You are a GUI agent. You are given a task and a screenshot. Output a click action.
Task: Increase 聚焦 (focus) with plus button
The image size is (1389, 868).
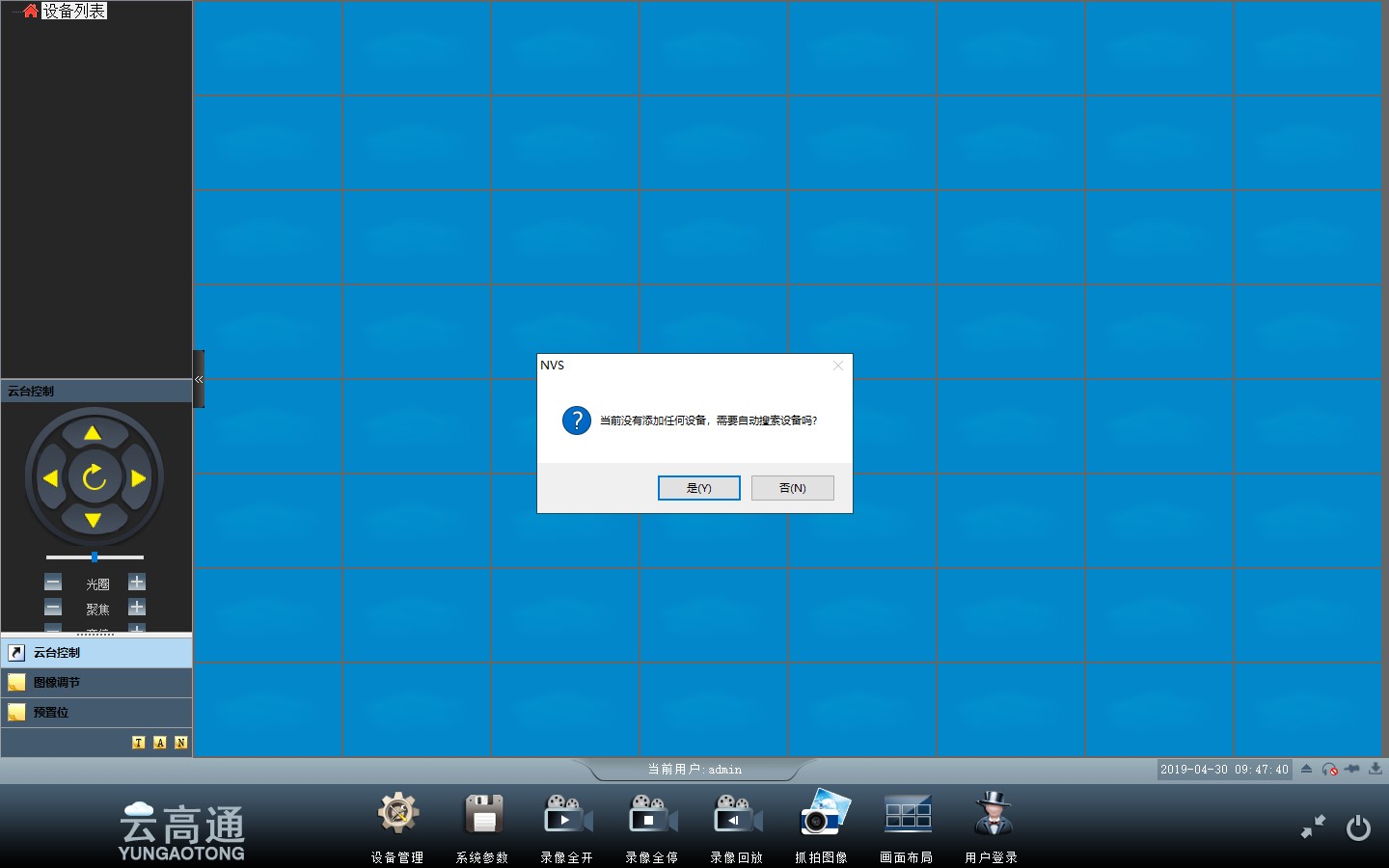pyautogui.click(x=137, y=607)
